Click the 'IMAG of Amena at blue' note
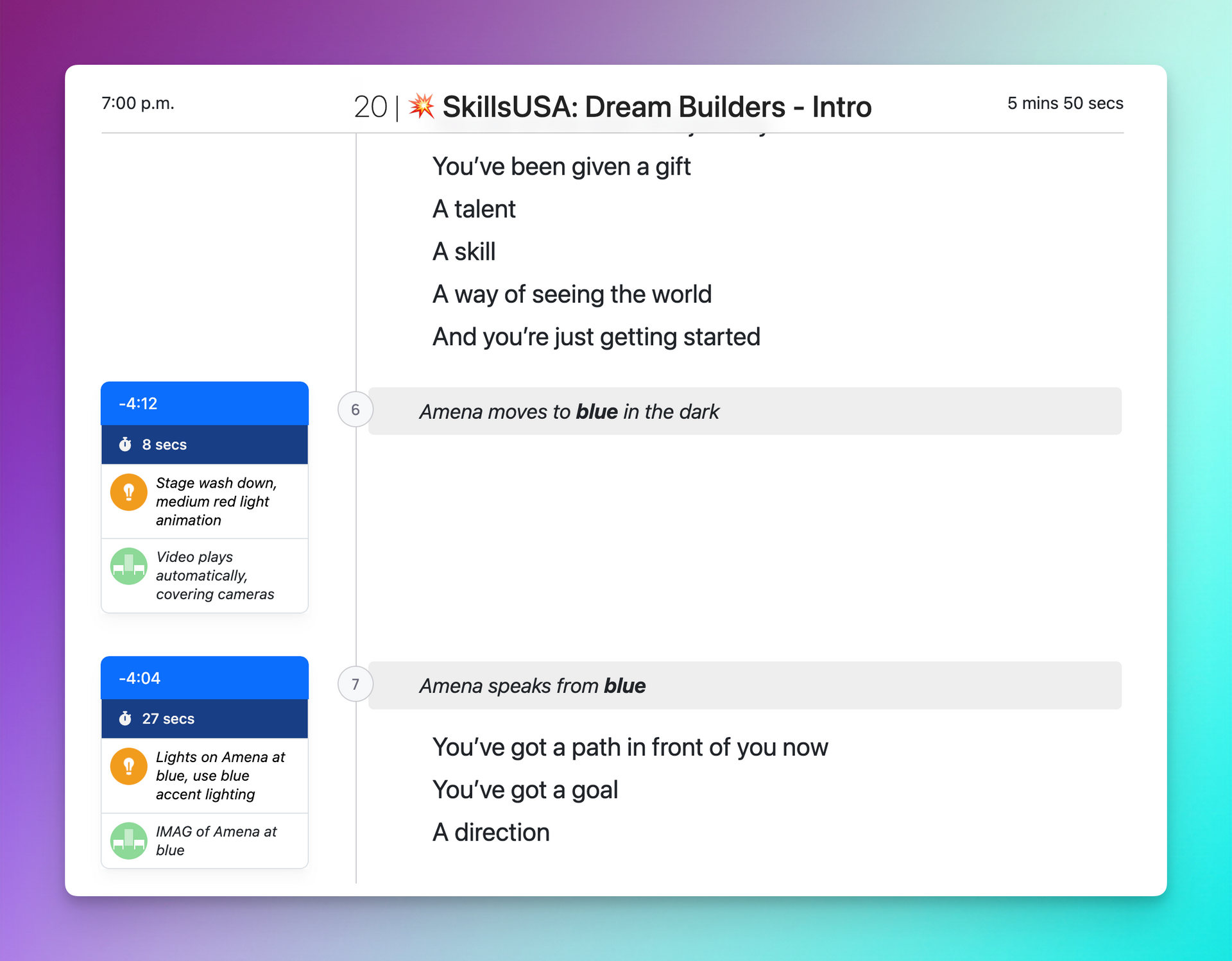 [216, 840]
